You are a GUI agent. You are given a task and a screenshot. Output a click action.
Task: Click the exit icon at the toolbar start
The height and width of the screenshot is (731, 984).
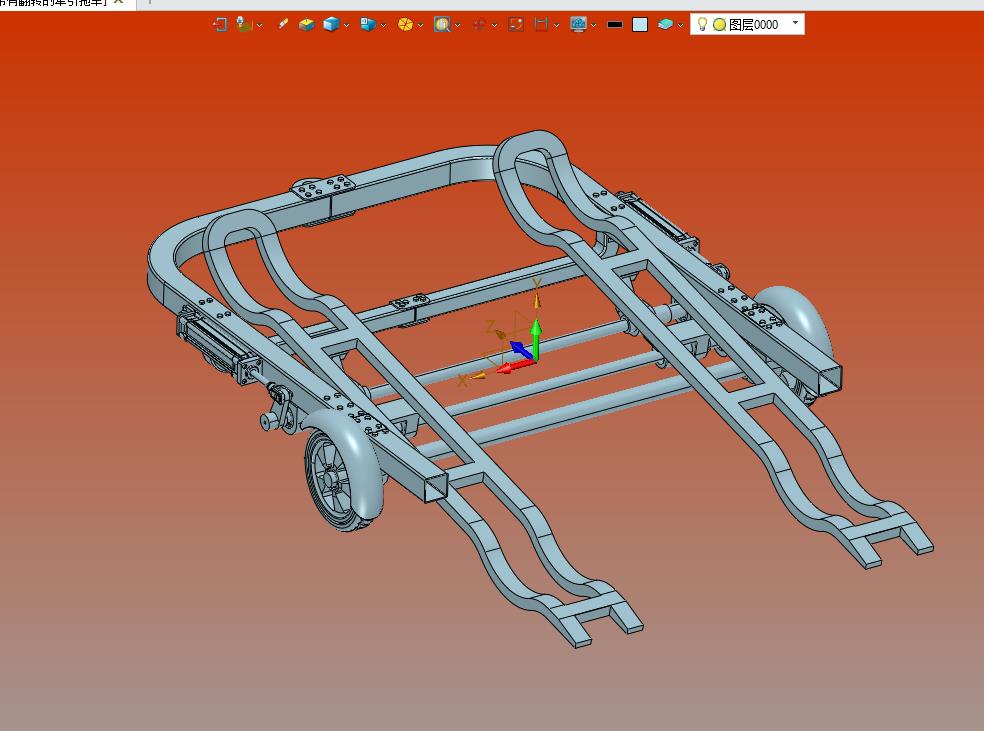(220, 24)
